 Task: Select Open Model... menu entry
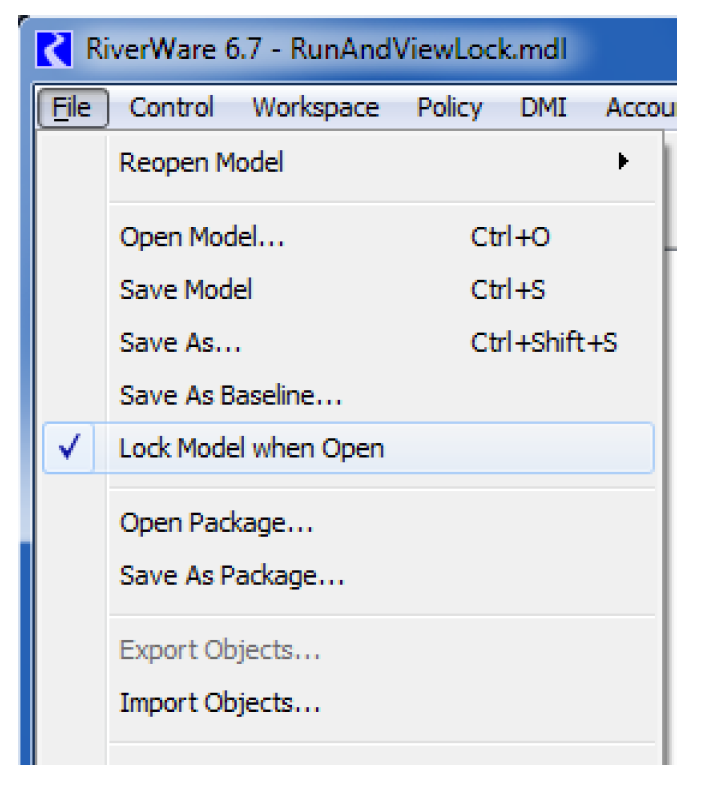tap(202, 238)
